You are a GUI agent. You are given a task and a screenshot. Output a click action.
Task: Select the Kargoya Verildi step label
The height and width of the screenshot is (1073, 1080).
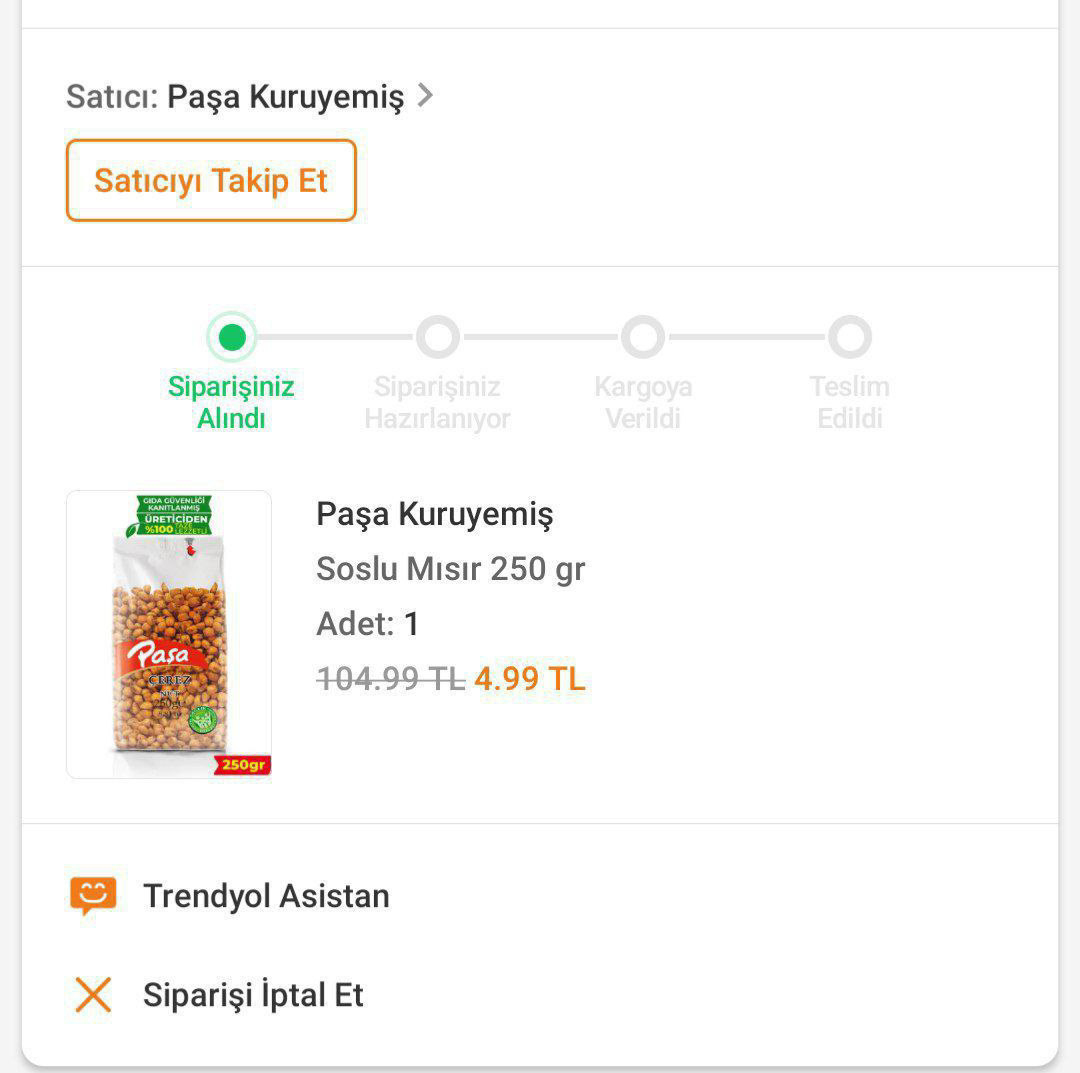click(x=643, y=402)
